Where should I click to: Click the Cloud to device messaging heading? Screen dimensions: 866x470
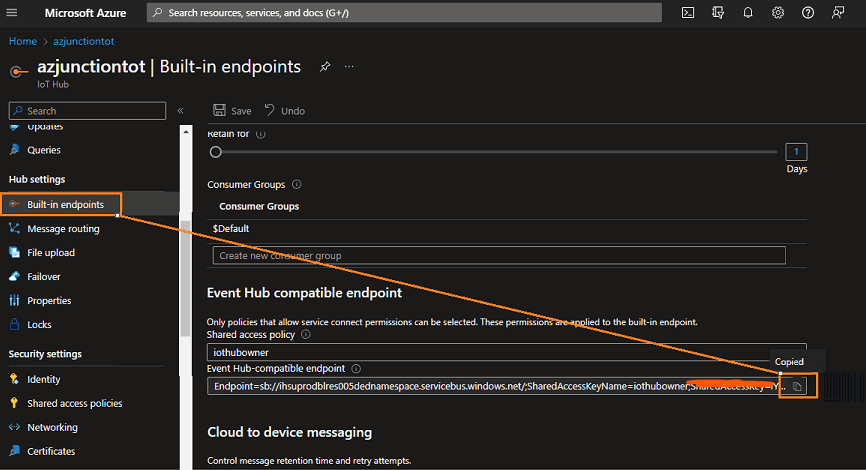tap(289, 432)
